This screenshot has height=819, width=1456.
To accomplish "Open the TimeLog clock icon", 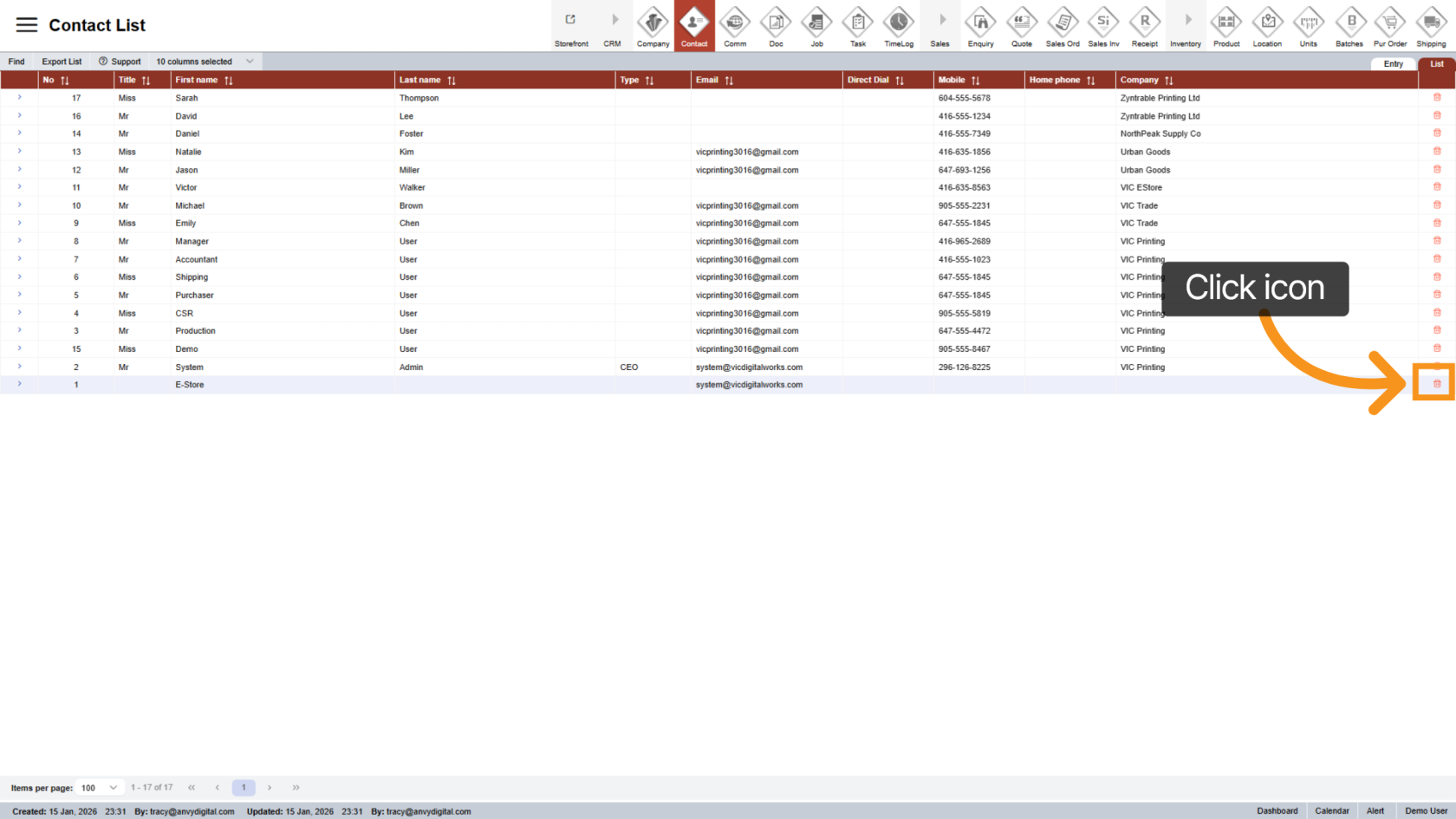I will click(x=899, y=23).
